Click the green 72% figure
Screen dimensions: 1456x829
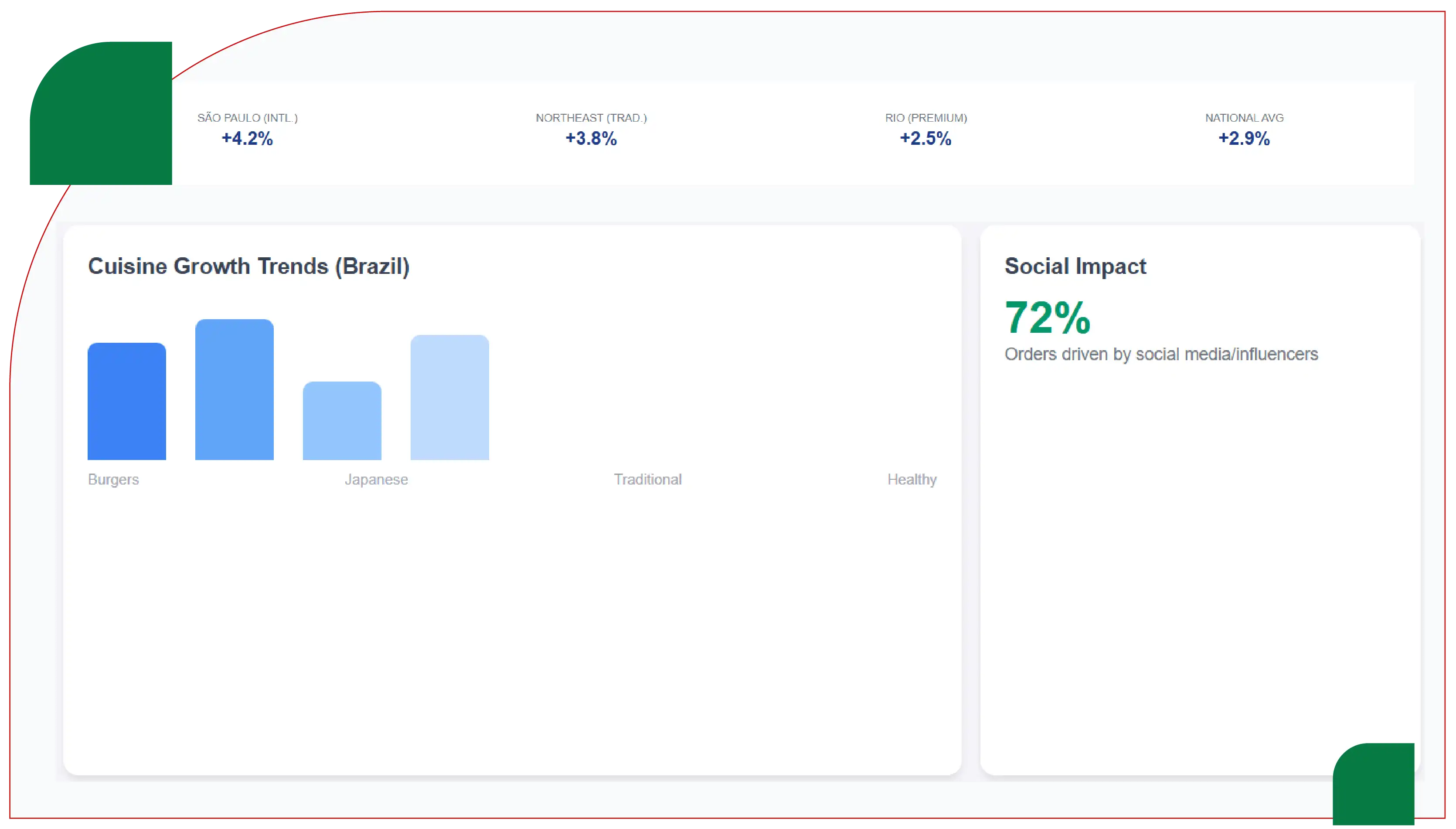point(1048,318)
